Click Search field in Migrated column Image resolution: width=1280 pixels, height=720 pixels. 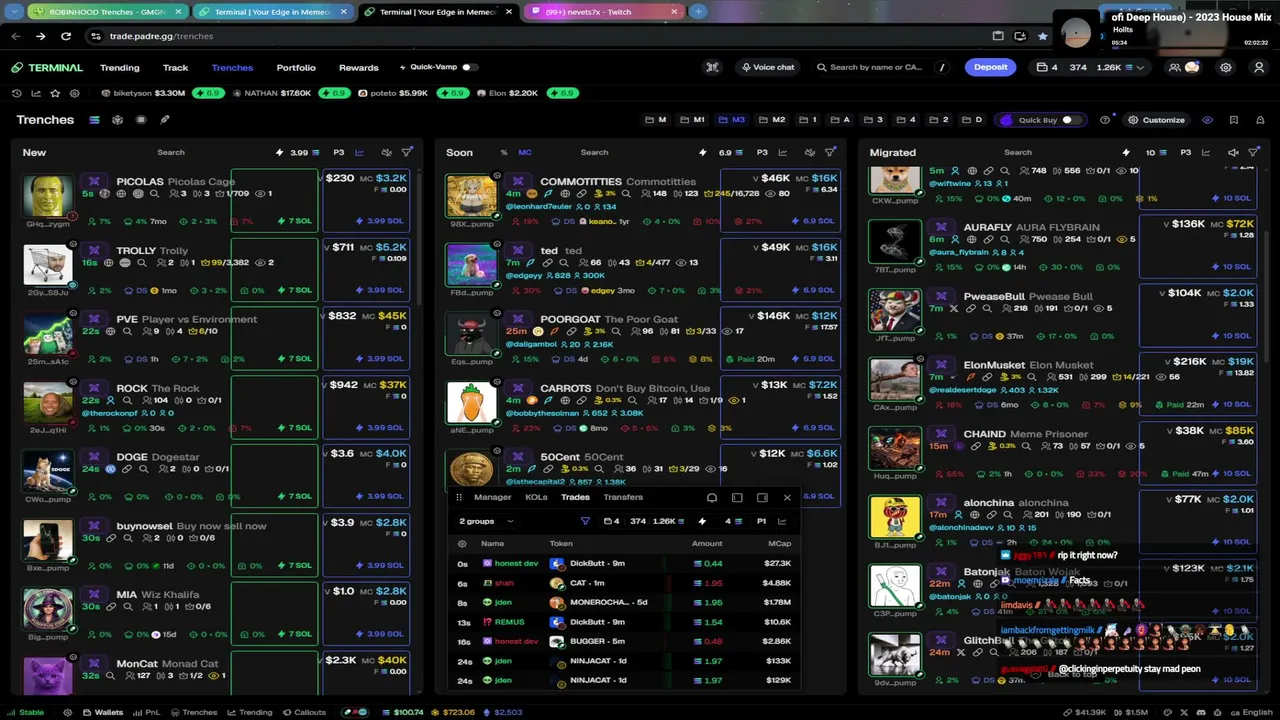tap(1018, 152)
